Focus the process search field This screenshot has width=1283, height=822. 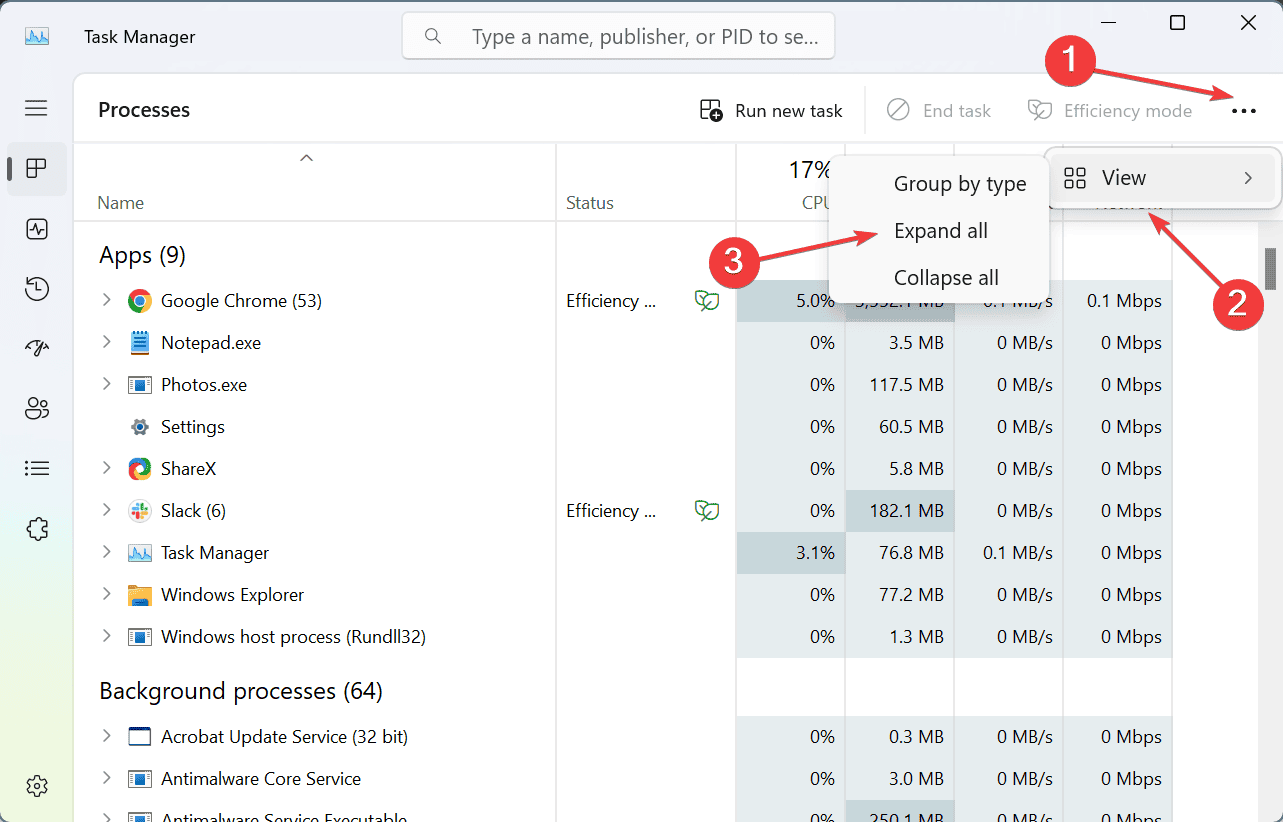640,37
